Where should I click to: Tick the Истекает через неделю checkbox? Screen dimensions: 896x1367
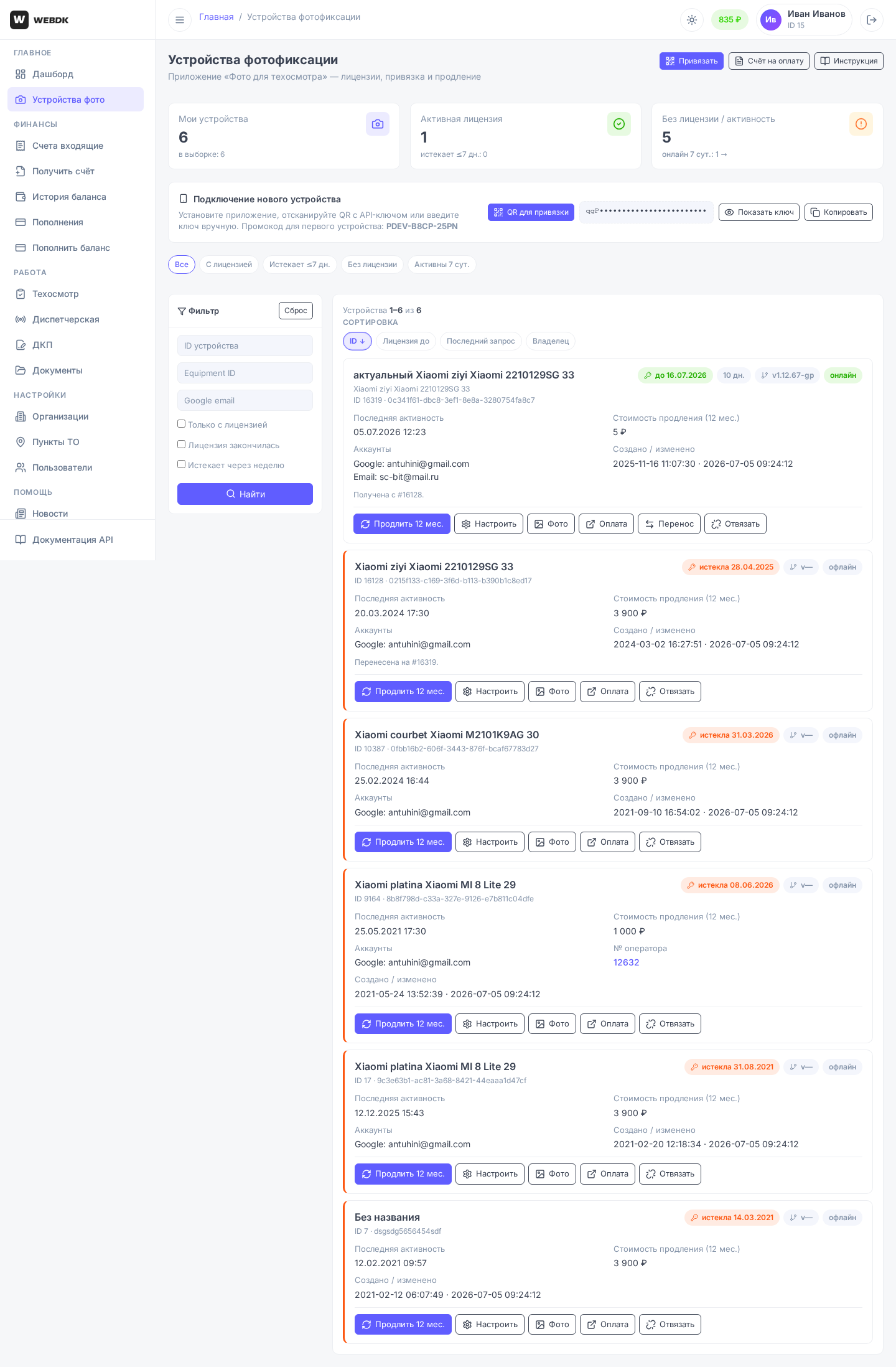[182, 464]
